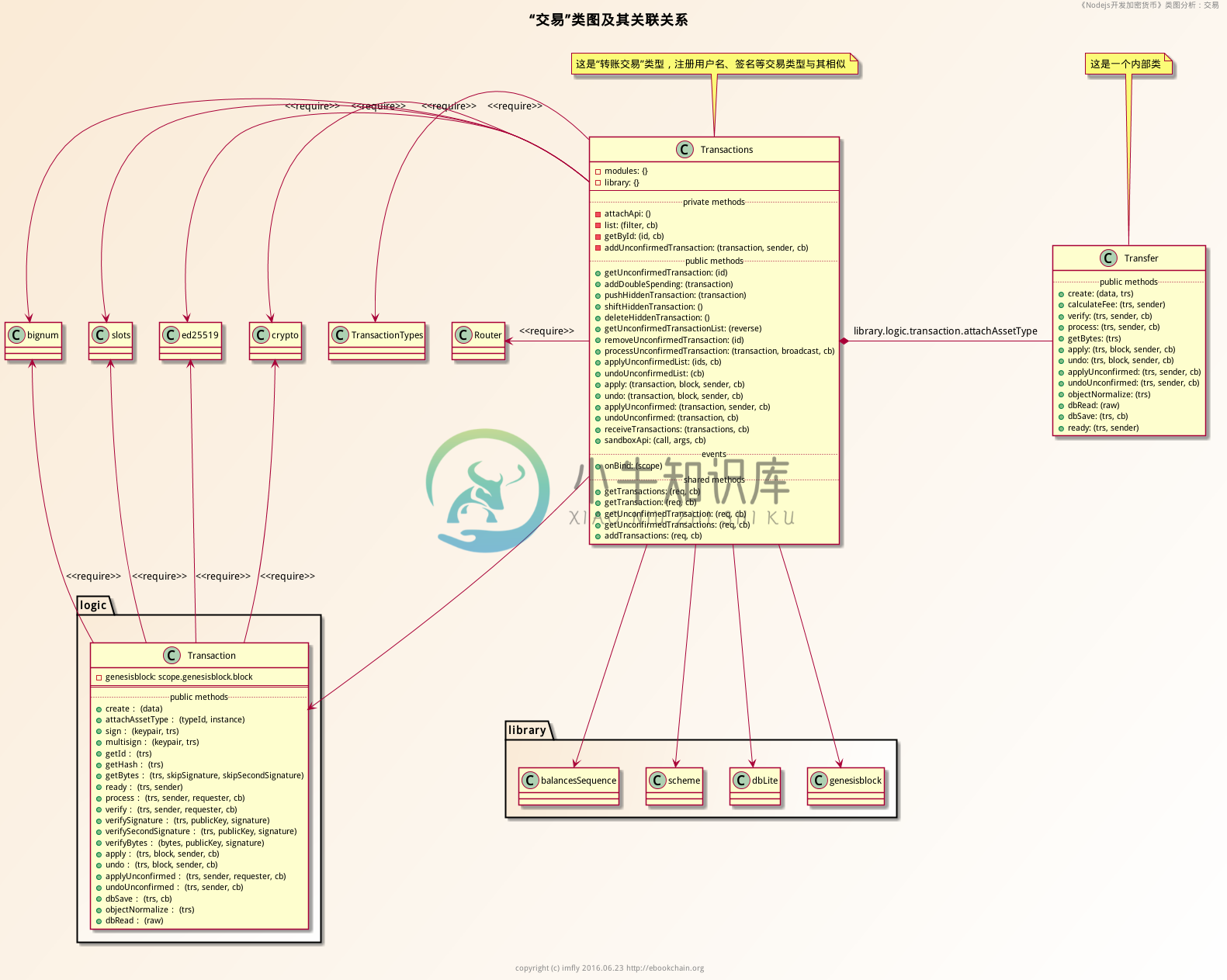1227x980 pixels.
Task: Click the library package tab label
Action: pyautogui.click(x=527, y=730)
